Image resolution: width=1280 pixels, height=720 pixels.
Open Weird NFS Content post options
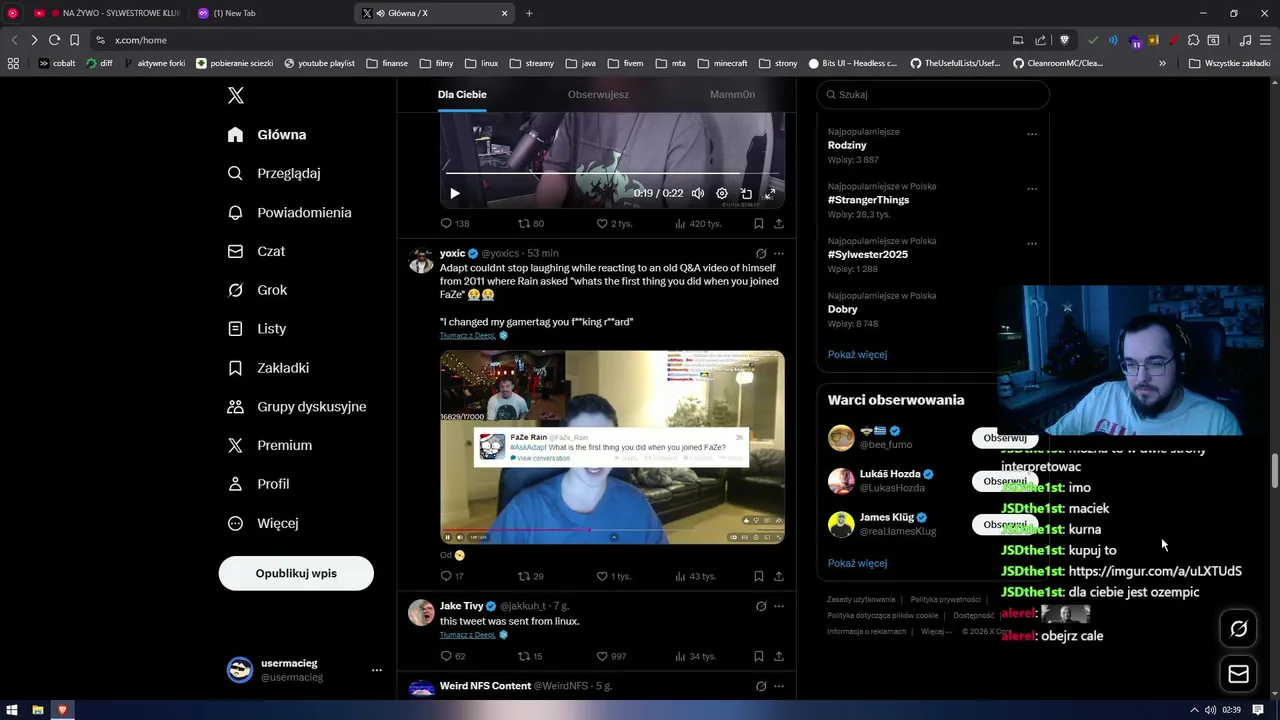(x=779, y=686)
